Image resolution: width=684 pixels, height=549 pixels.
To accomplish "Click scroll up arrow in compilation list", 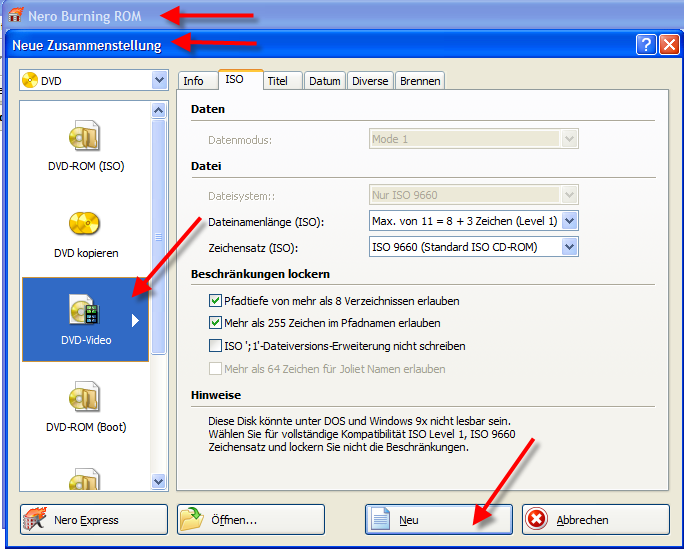I will coord(158,110).
